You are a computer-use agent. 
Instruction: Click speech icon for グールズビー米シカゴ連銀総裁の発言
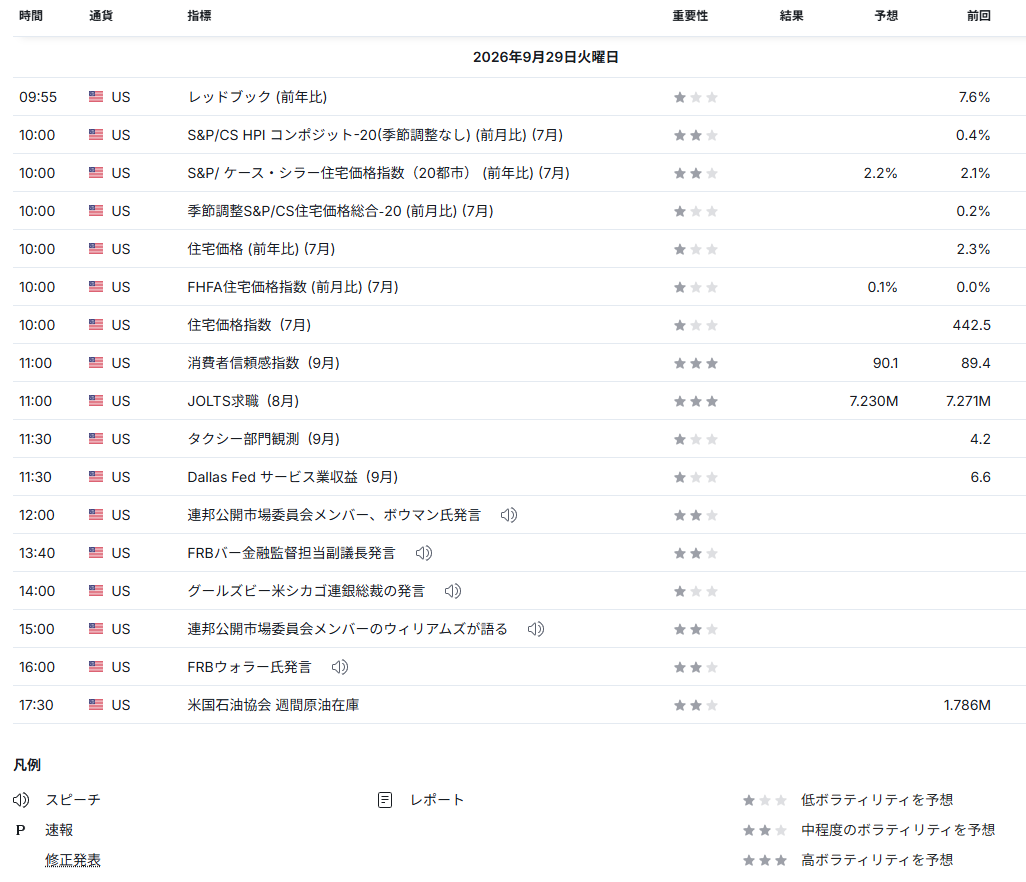453,591
